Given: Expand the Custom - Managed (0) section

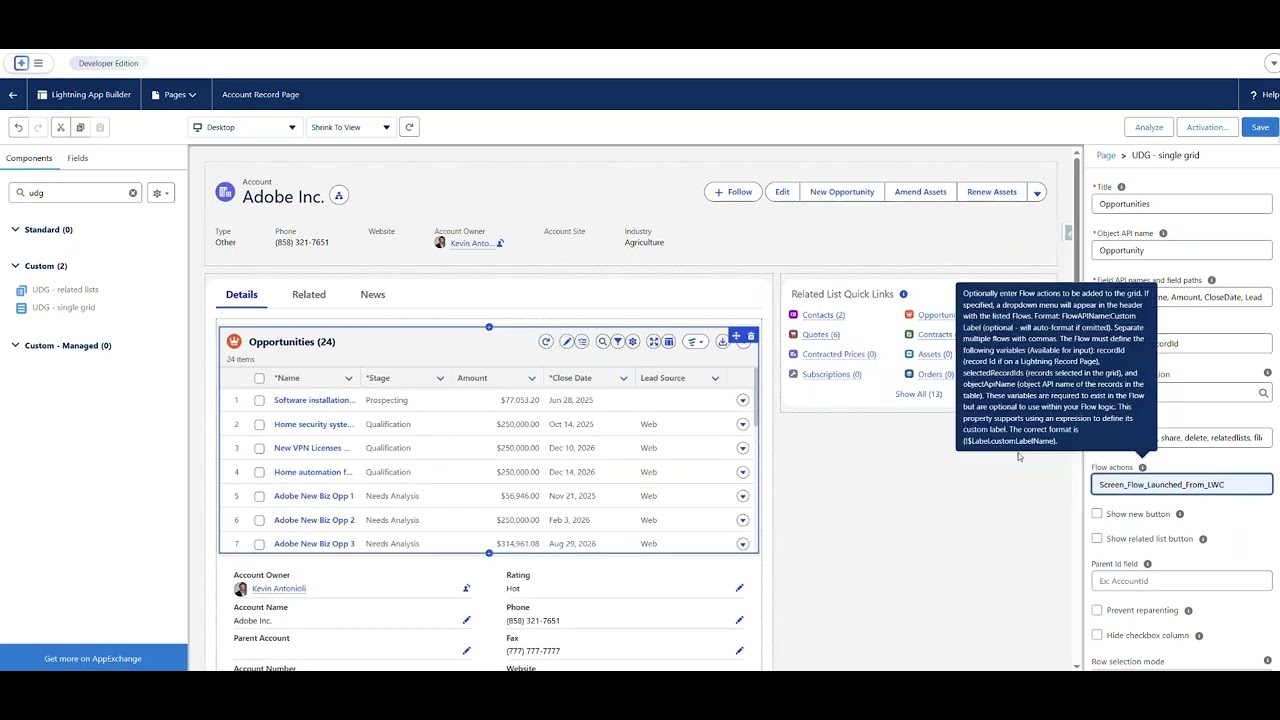Looking at the screenshot, I should [x=15, y=346].
